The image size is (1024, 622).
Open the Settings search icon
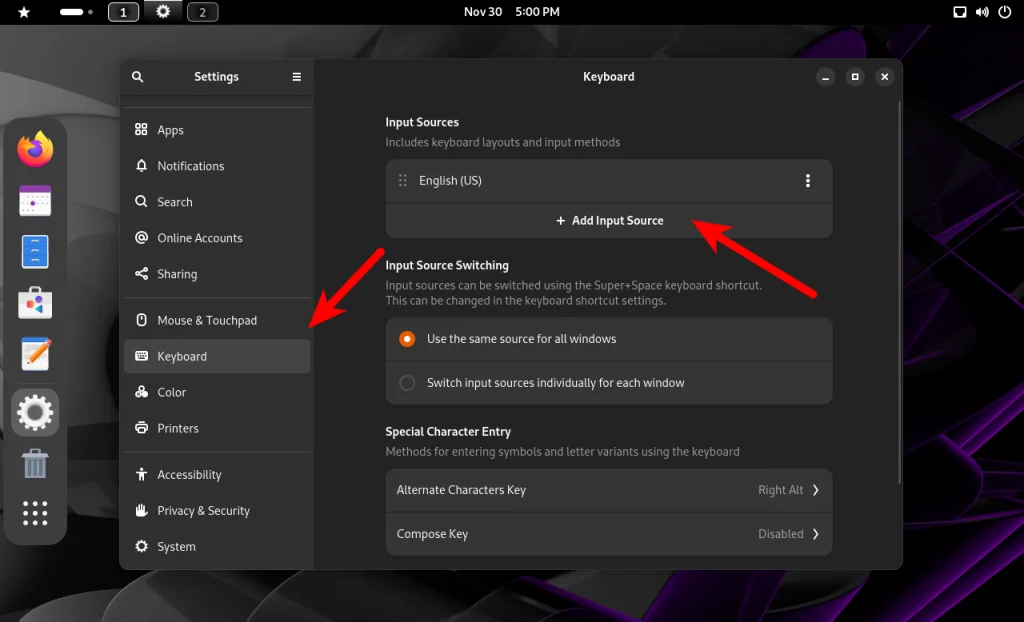[x=137, y=76]
